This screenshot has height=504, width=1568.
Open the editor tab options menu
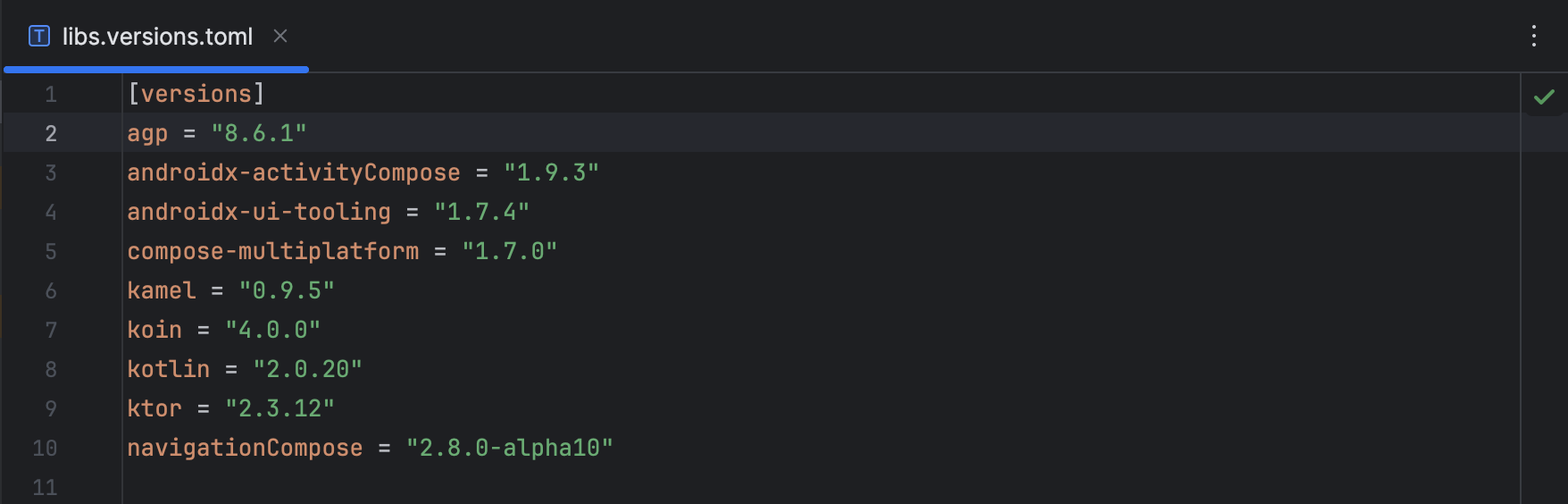(1534, 36)
